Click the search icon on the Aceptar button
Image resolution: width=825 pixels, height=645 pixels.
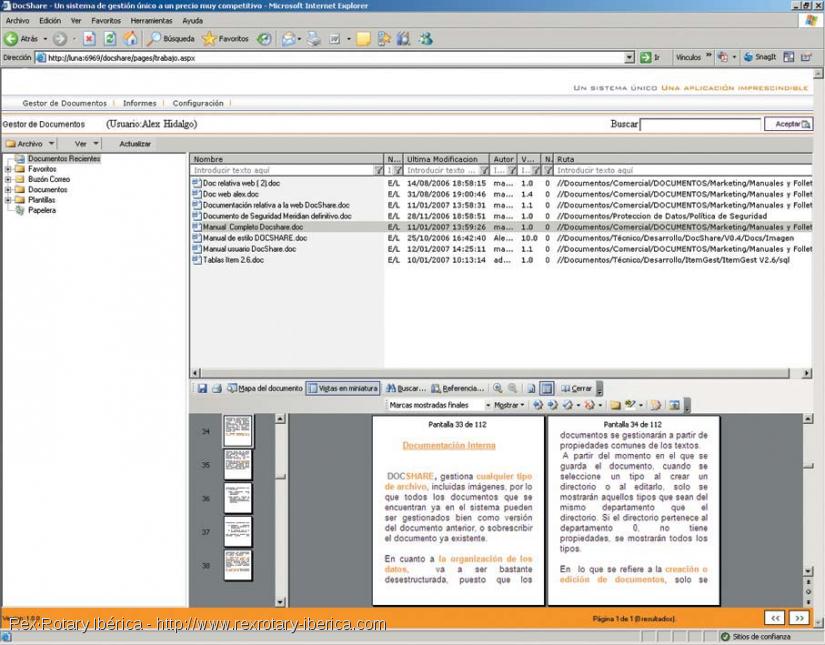click(806, 125)
